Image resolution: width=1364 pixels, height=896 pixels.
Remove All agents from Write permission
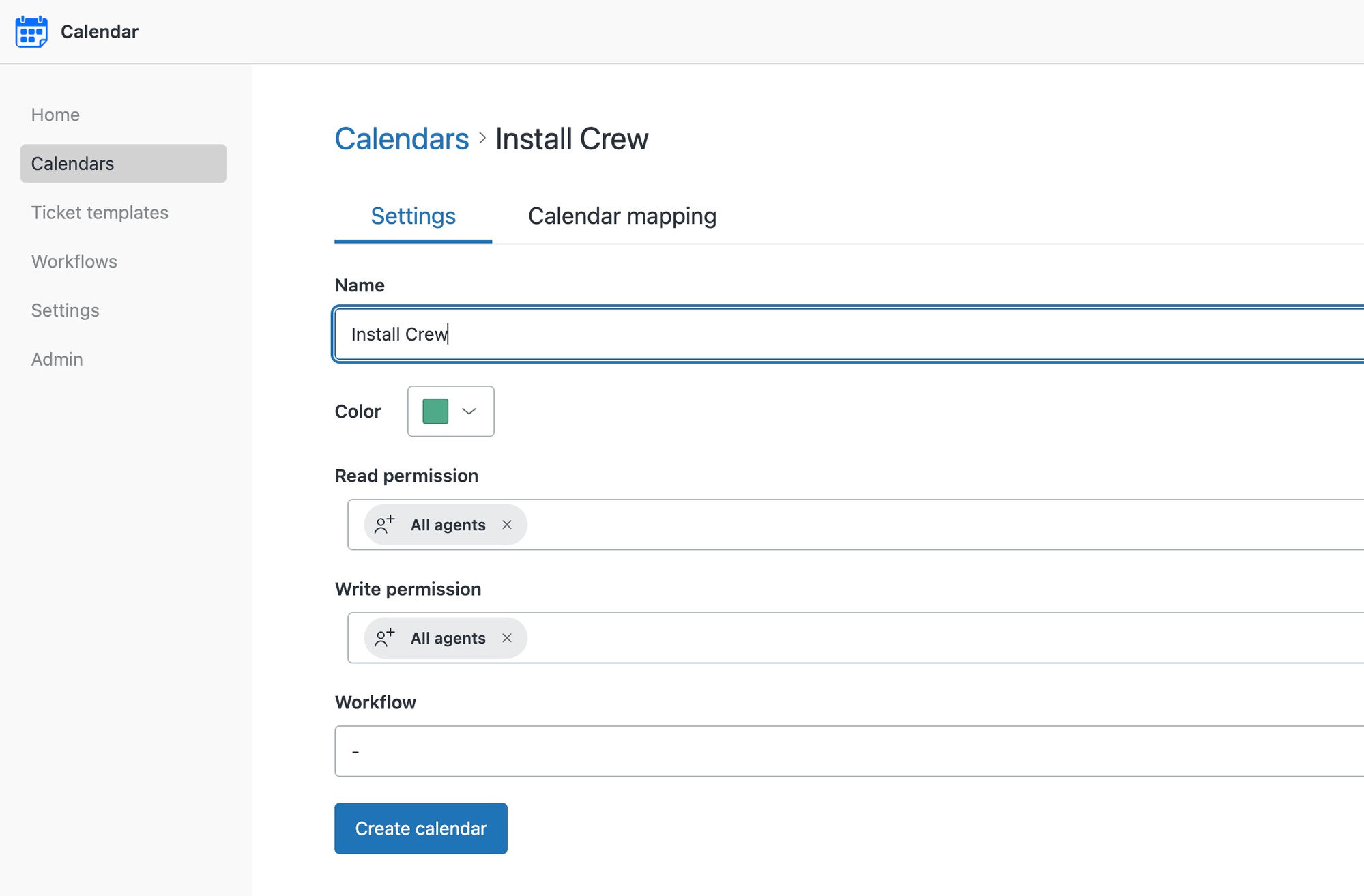click(507, 638)
